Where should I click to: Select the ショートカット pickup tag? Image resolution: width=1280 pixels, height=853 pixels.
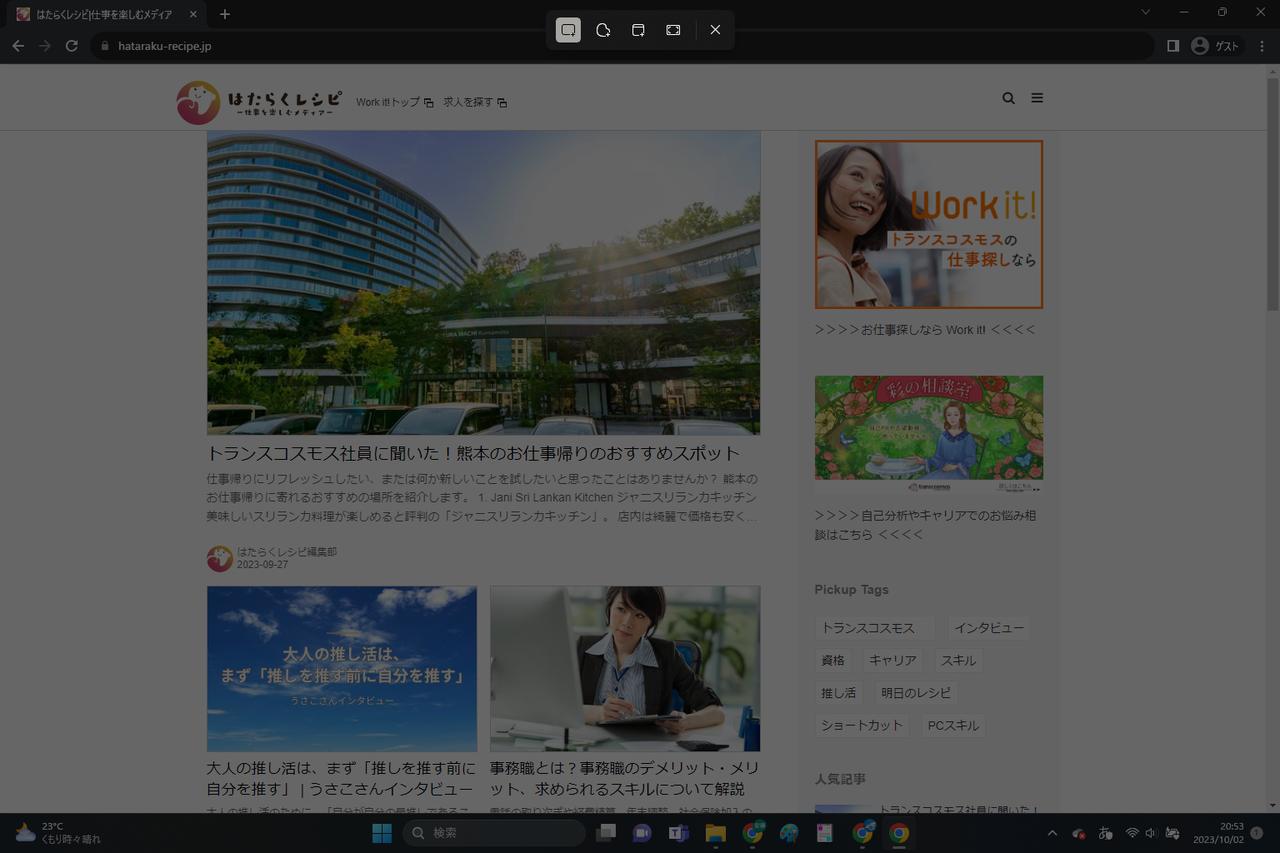click(x=862, y=725)
